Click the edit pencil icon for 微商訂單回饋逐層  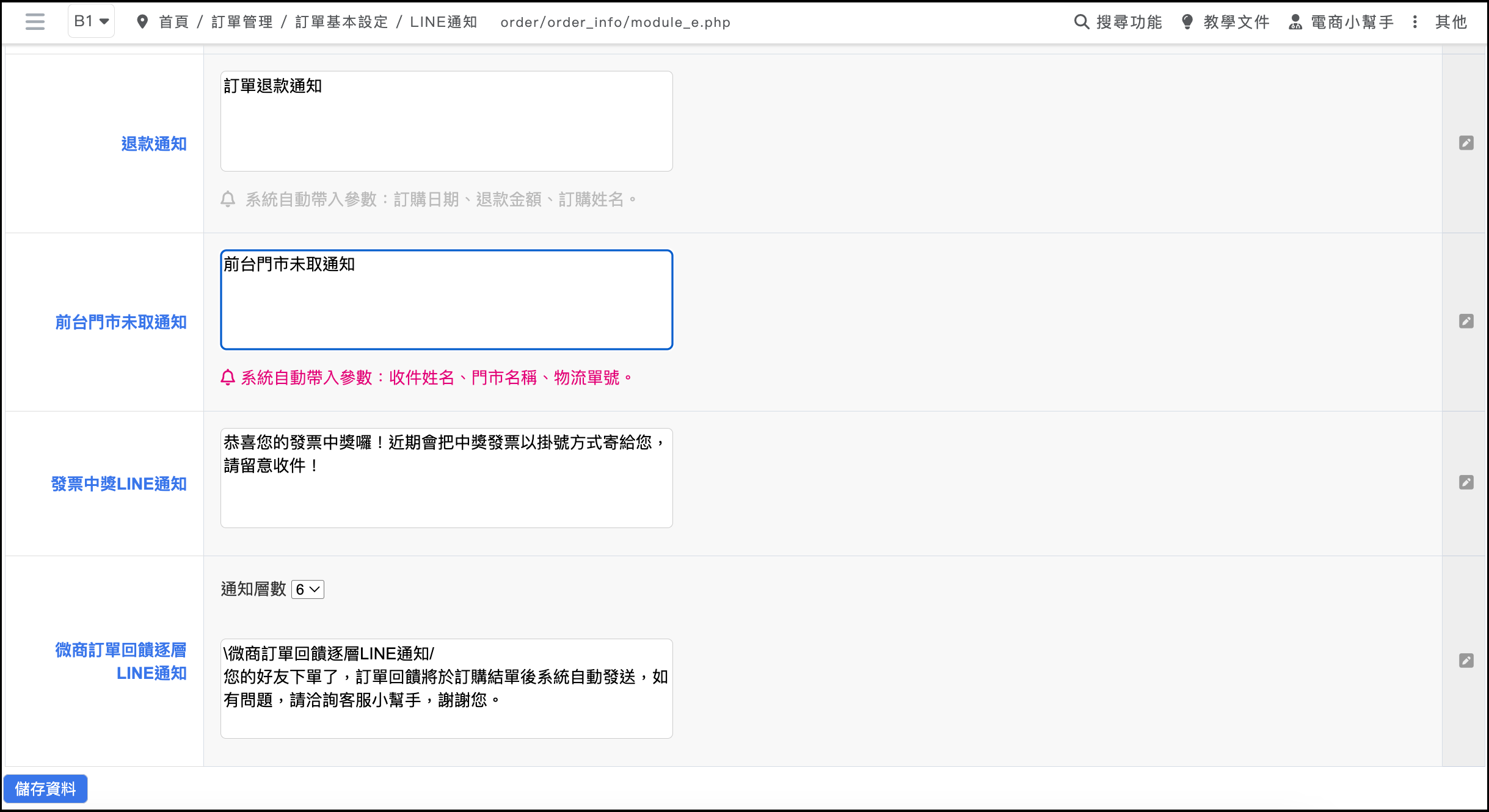click(x=1466, y=661)
